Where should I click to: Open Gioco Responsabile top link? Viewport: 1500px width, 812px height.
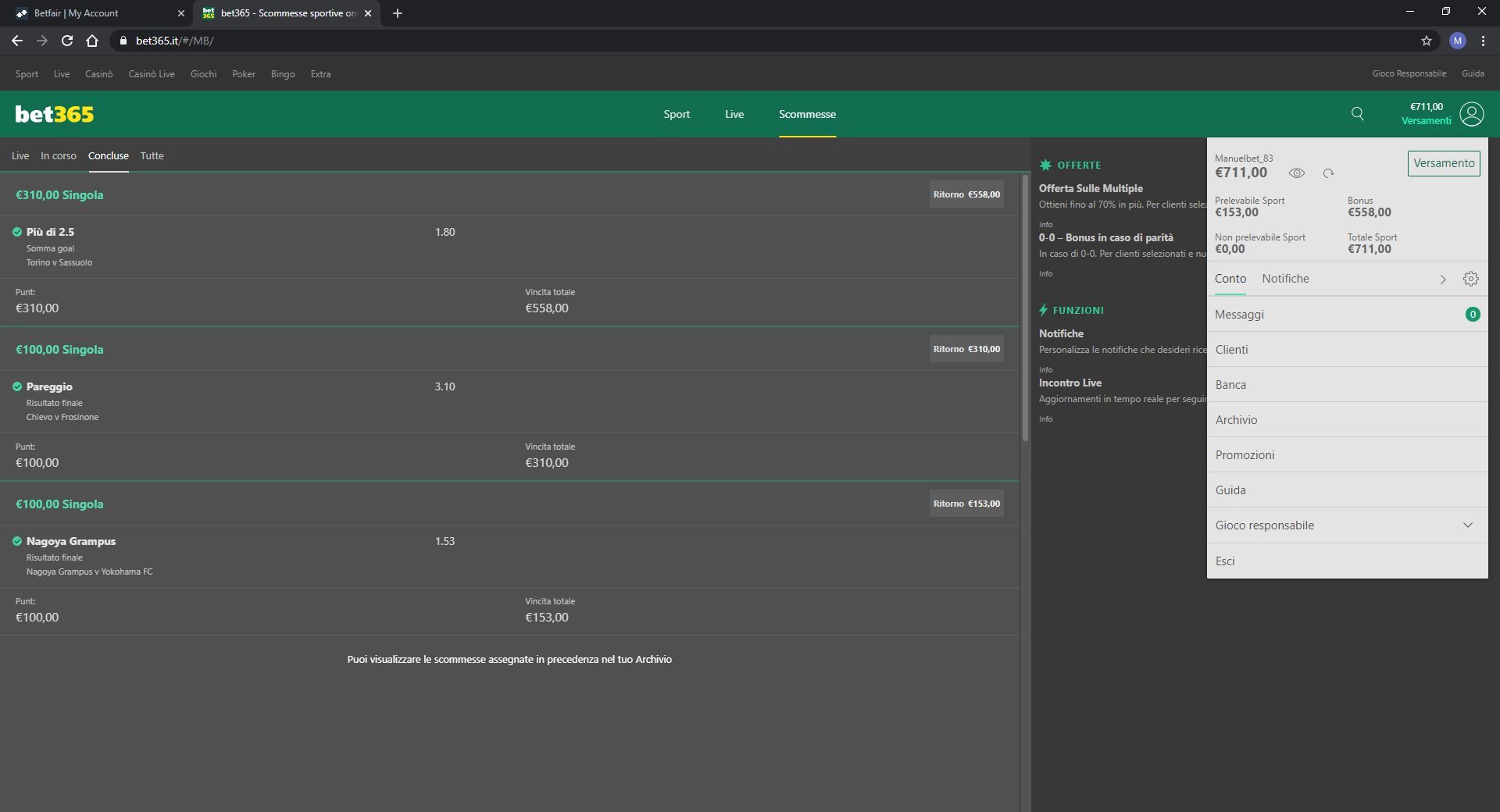pos(1409,73)
